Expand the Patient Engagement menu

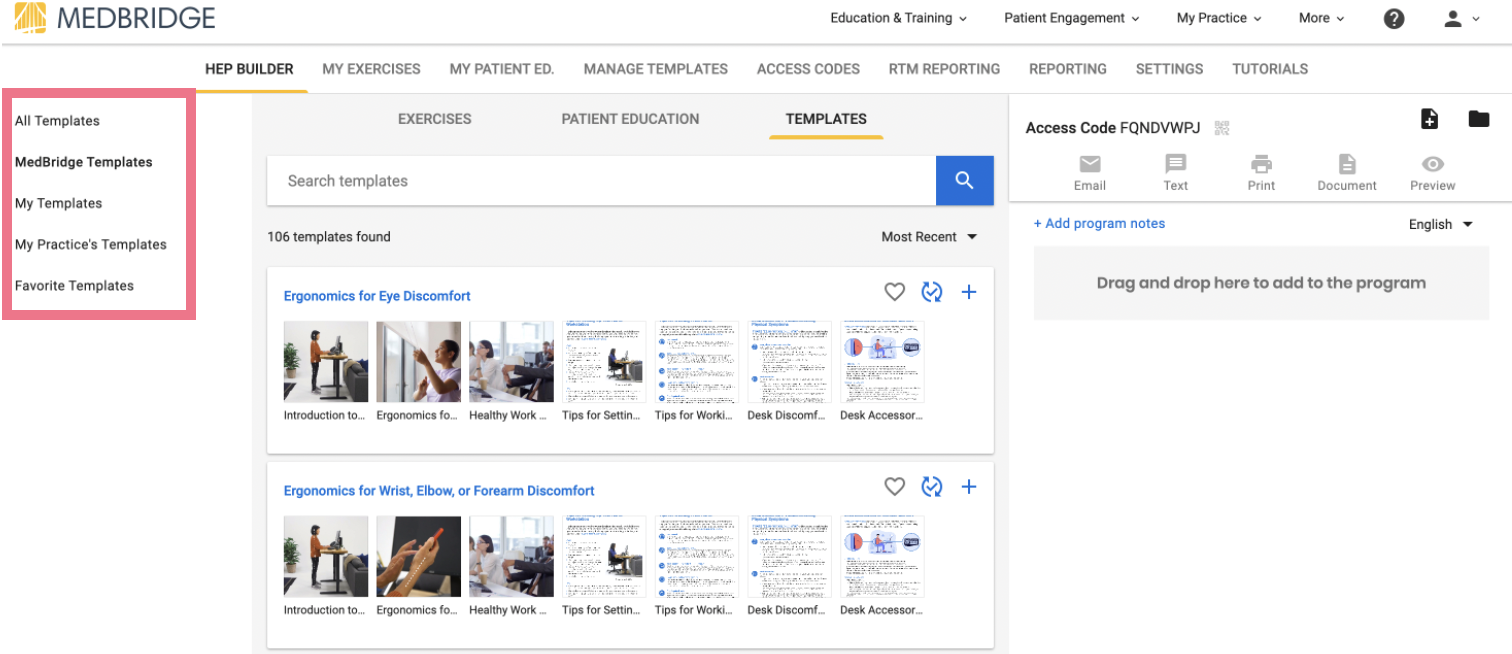click(x=1072, y=18)
